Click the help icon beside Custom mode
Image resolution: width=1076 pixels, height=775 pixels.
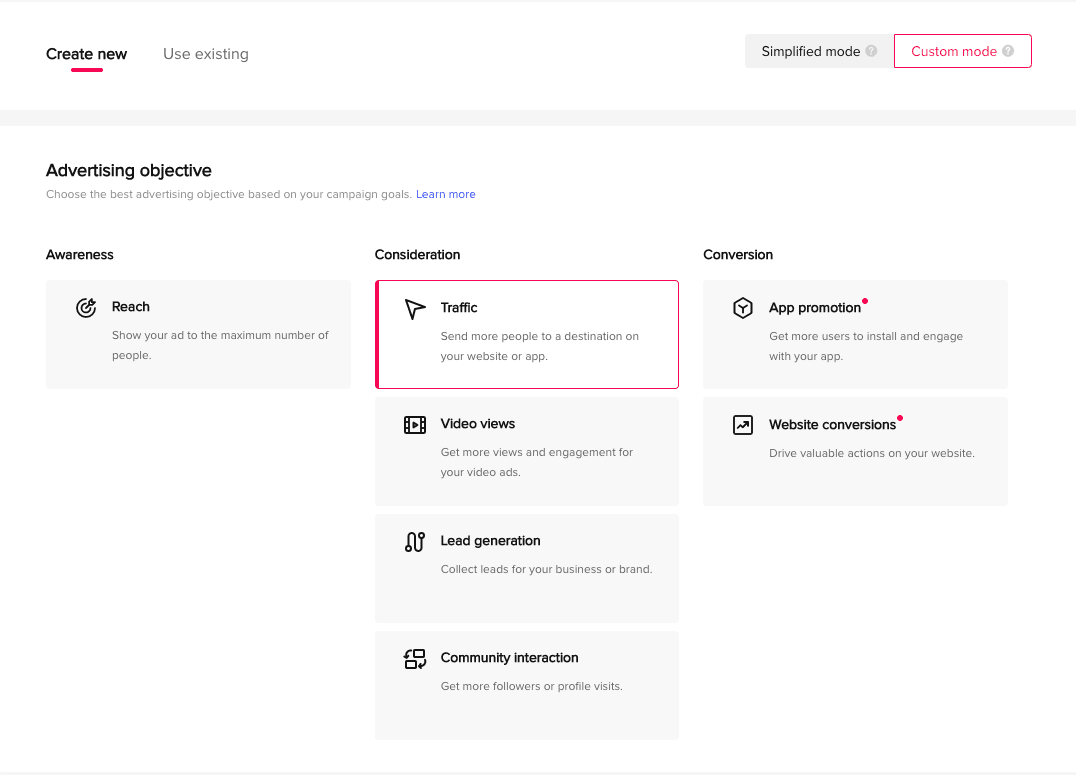click(x=1007, y=51)
